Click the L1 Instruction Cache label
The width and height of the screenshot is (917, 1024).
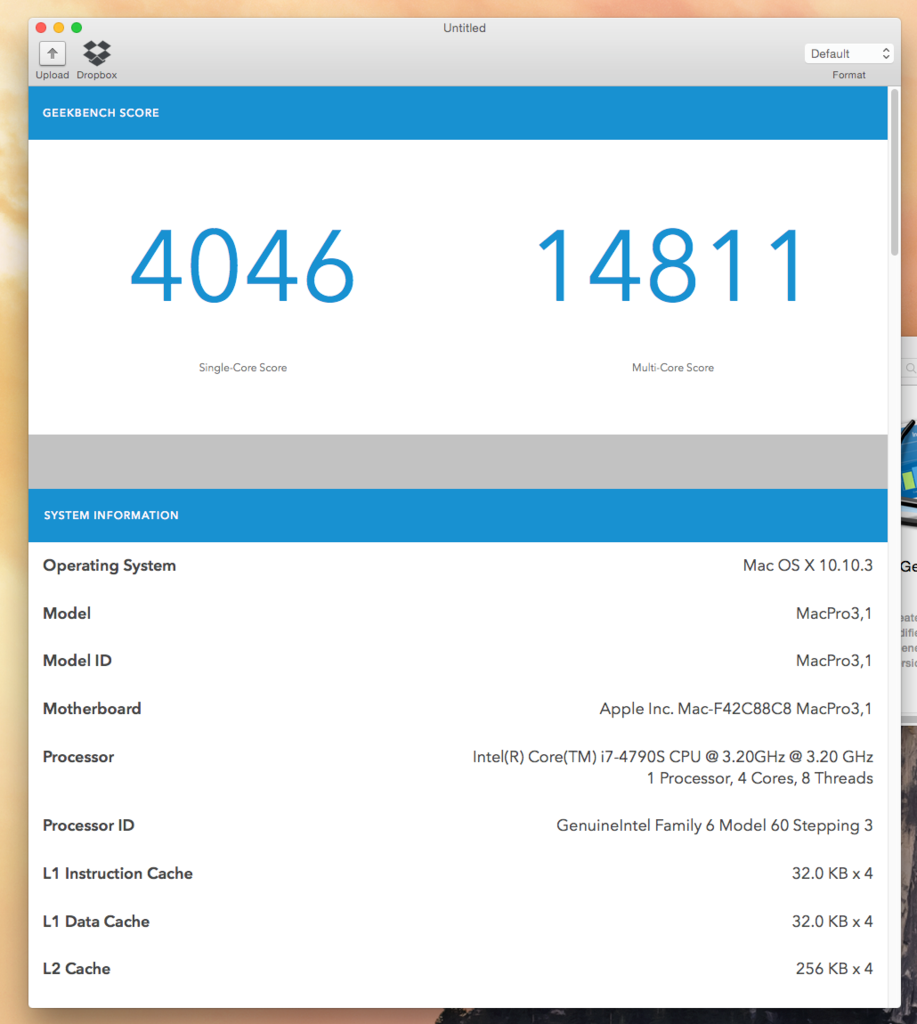pos(118,874)
